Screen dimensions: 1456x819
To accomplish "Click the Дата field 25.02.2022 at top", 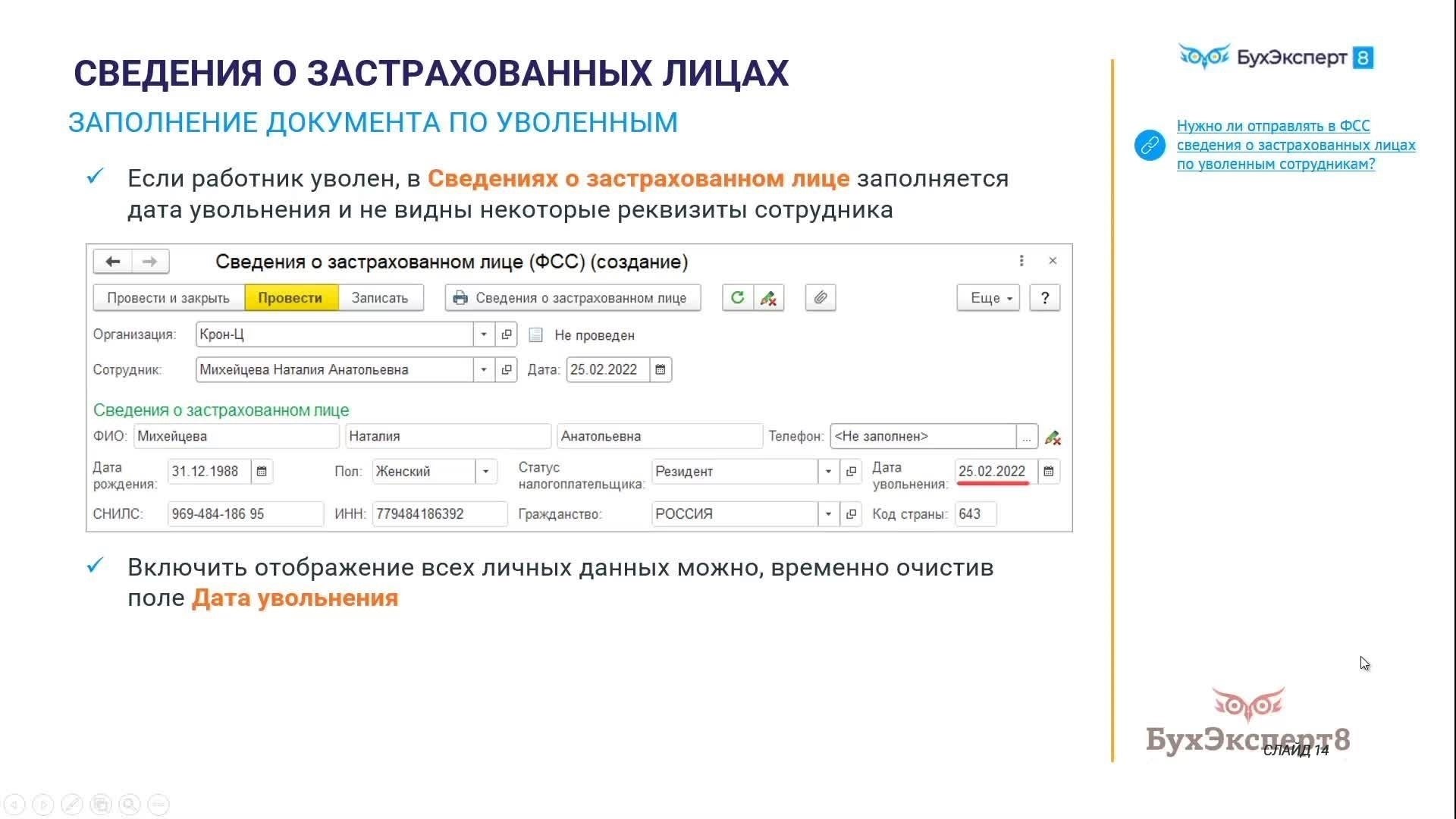I will [607, 369].
